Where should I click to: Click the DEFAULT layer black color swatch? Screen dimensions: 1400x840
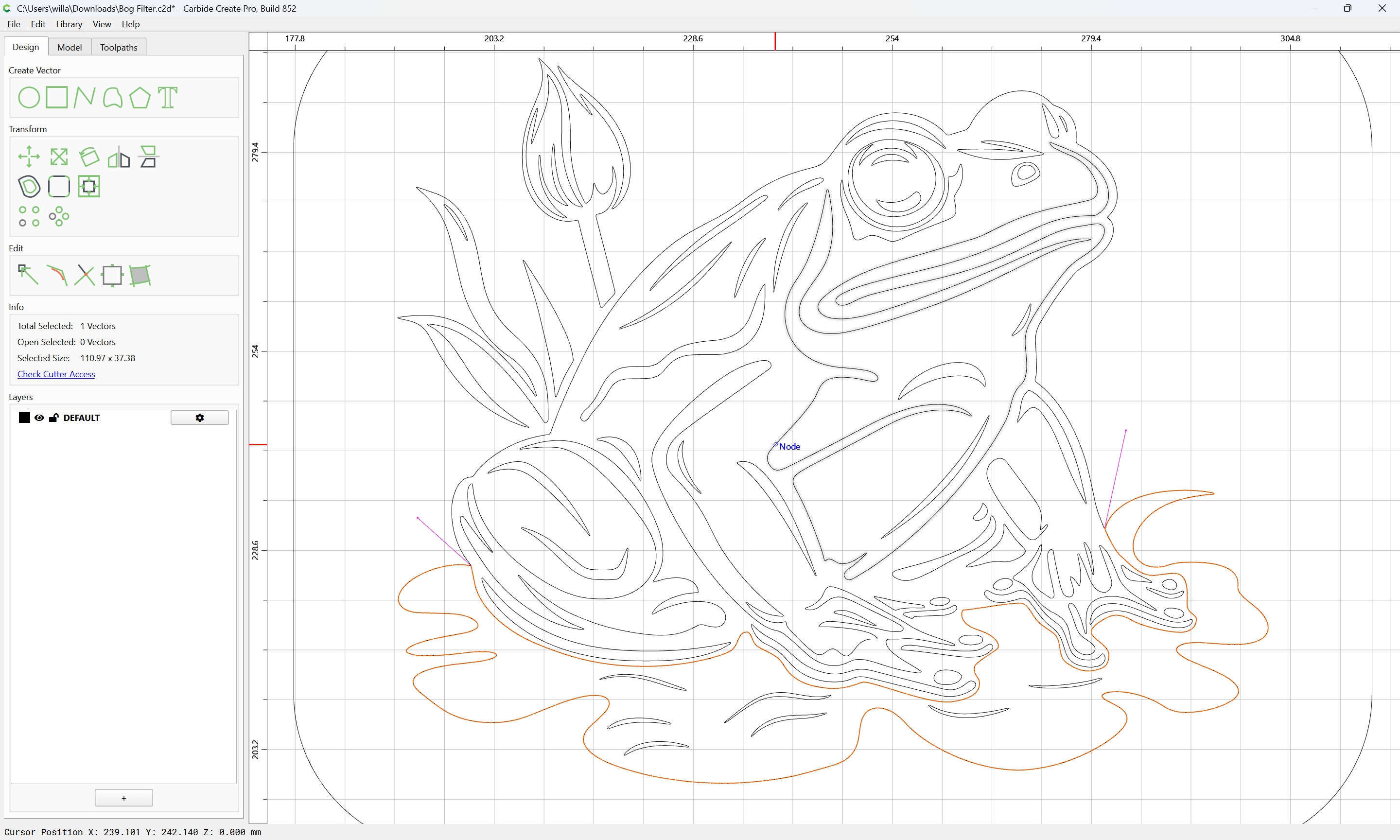click(x=24, y=418)
